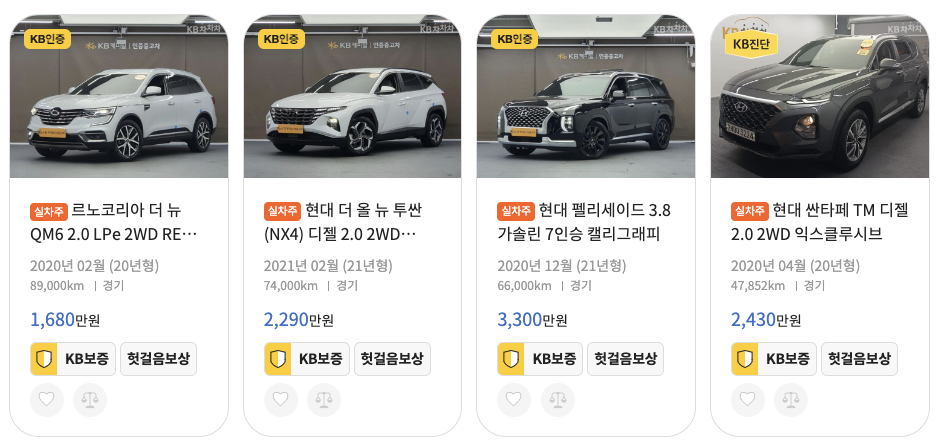Open 현대 펠리세이드 3.8 title link
Image resolution: width=942 pixels, height=444 pixels.
pos(584,222)
